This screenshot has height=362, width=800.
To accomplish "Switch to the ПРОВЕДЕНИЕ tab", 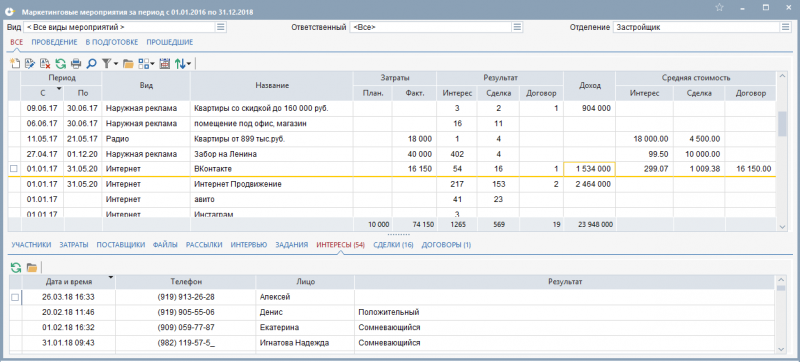I will coord(54,42).
